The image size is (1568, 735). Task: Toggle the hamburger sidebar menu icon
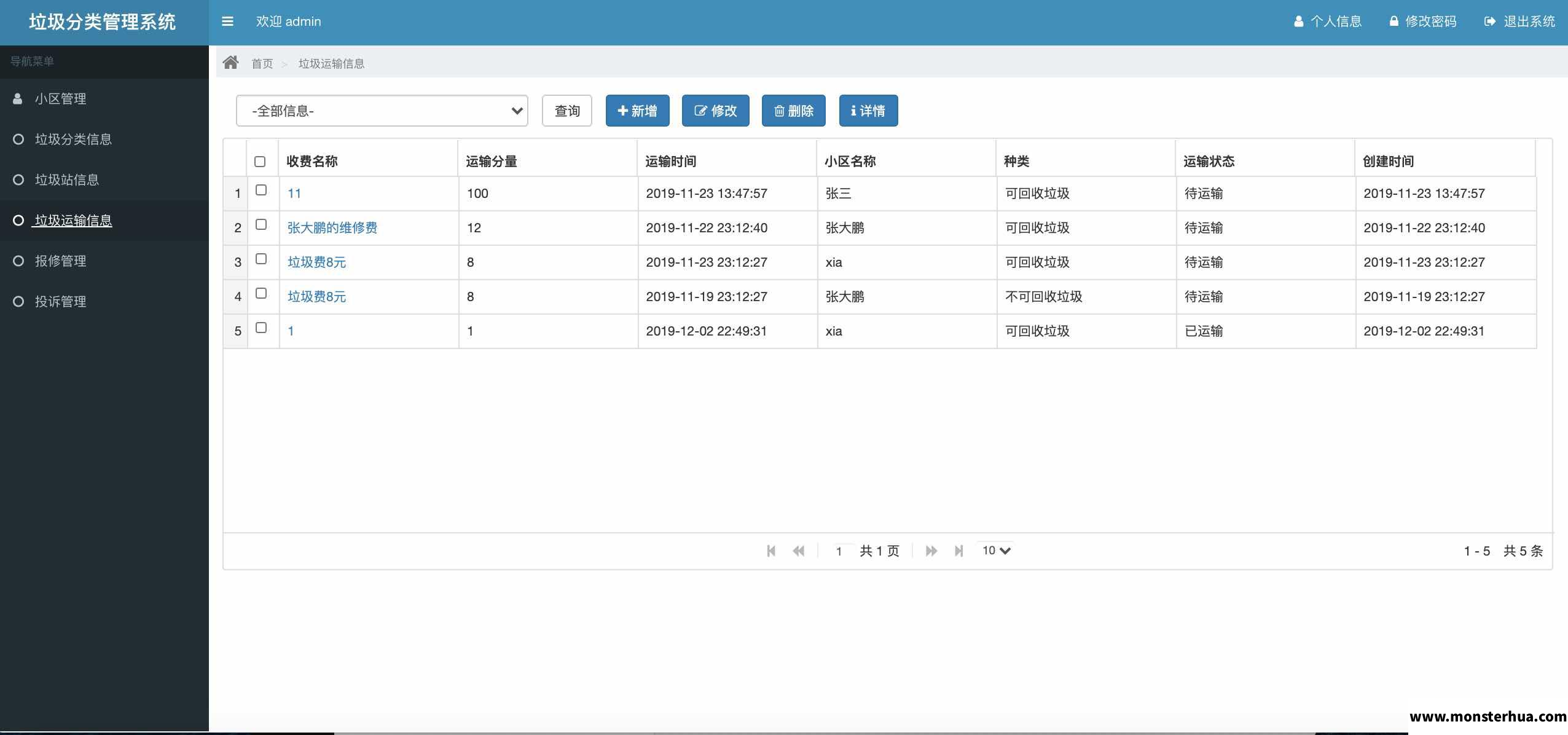[227, 22]
